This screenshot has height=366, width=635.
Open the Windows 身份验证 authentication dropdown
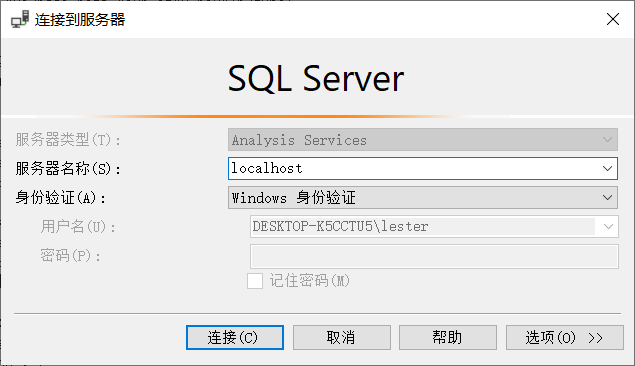coord(423,198)
